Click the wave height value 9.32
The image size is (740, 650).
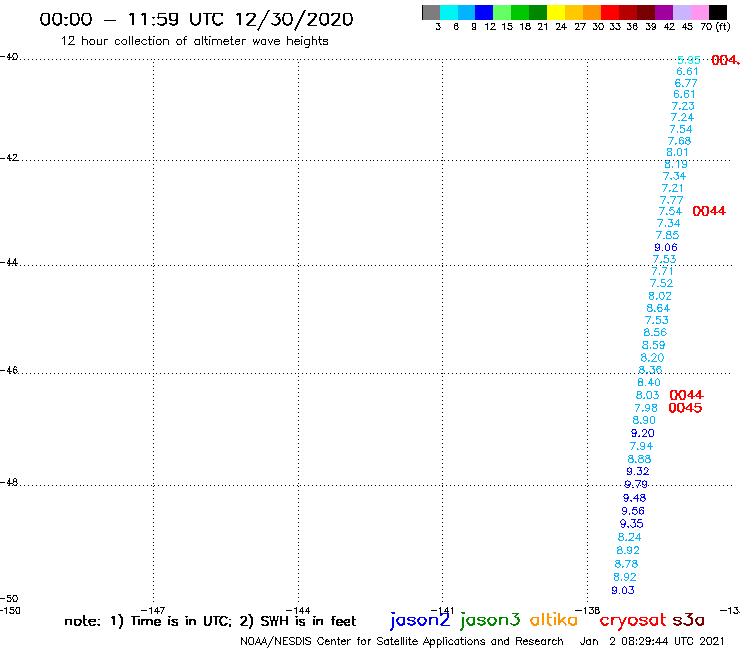coord(638,471)
